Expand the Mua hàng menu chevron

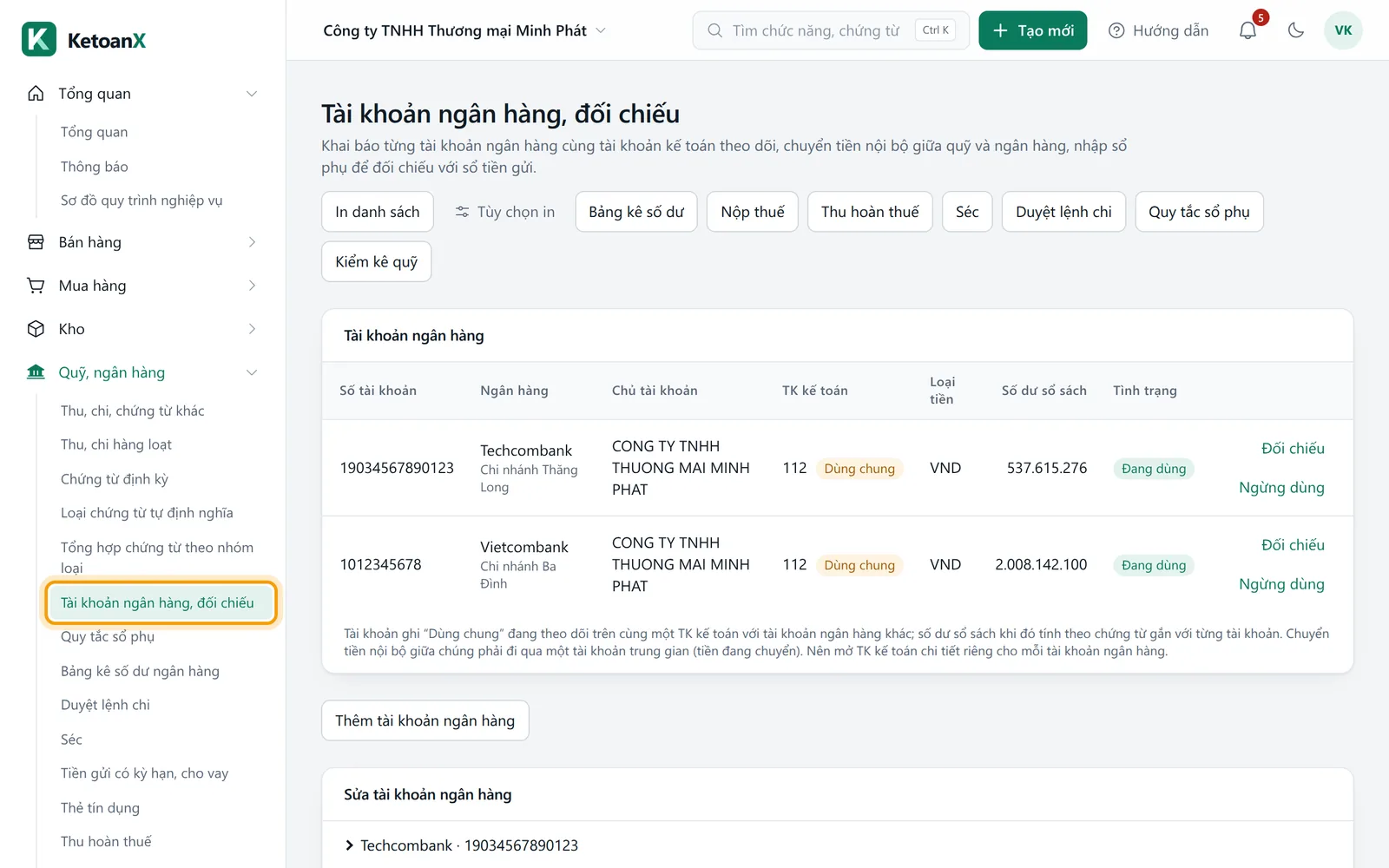(x=252, y=286)
